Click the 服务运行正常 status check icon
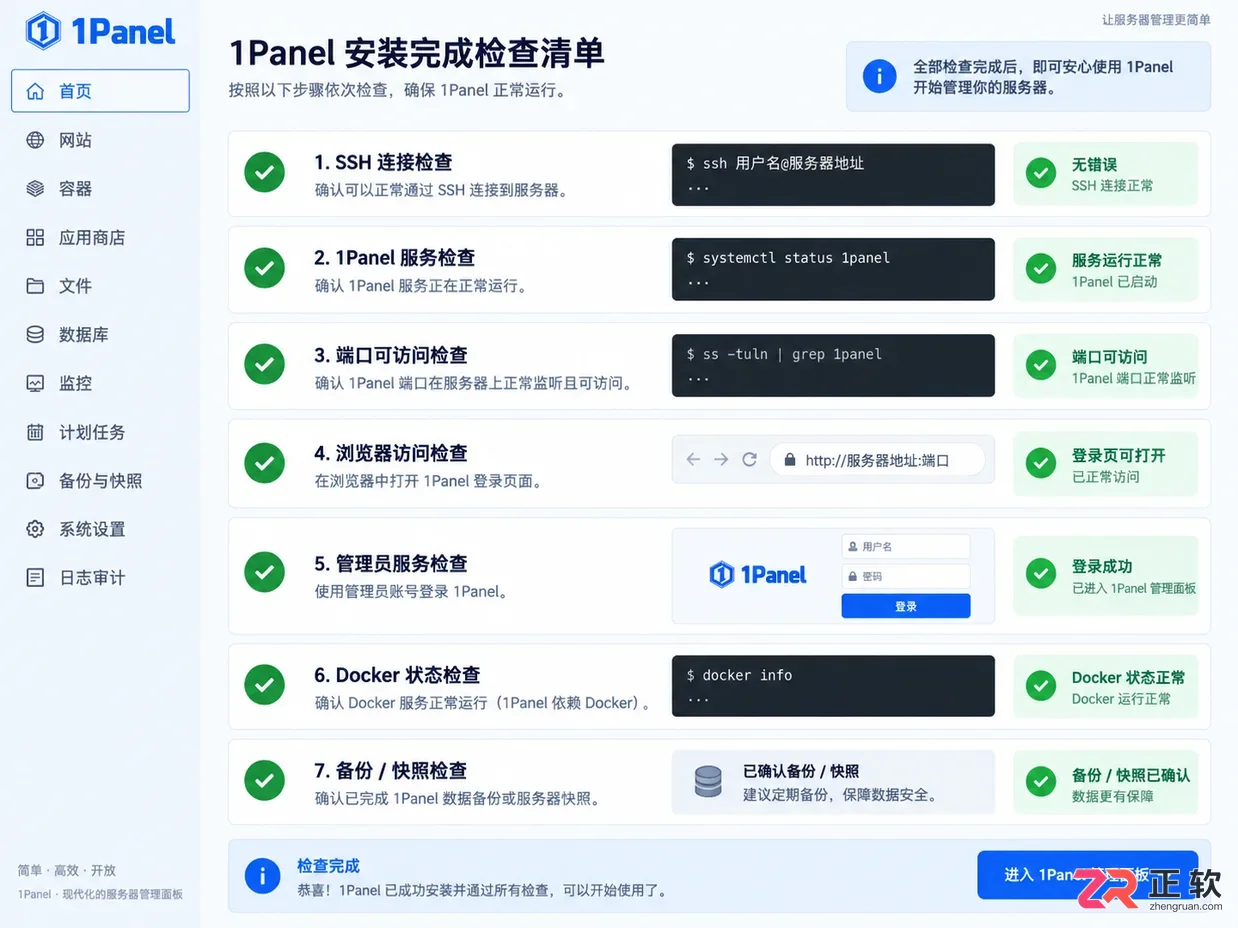This screenshot has height=928, width=1238. pos(1041,269)
